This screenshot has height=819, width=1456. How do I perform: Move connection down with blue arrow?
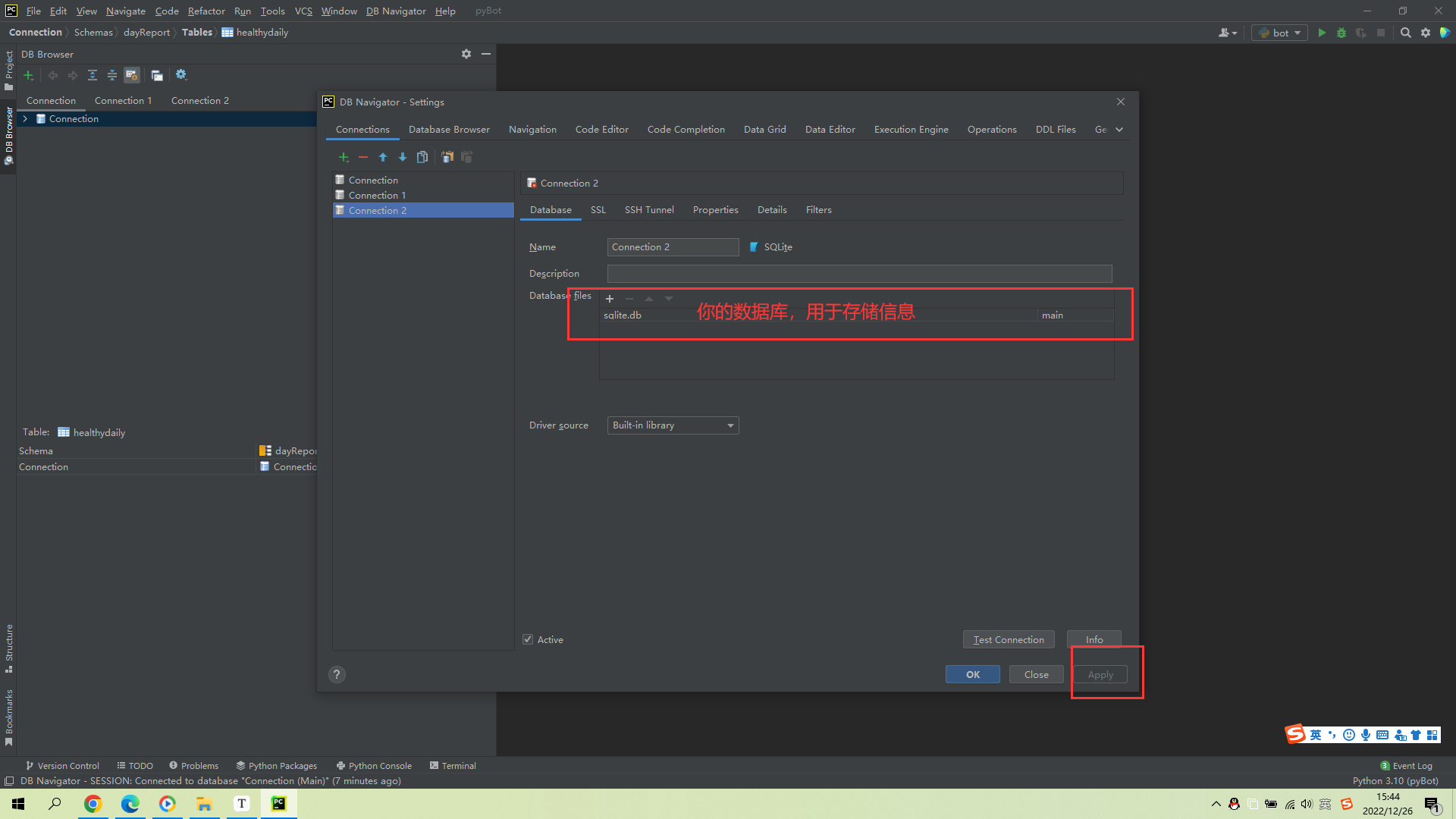403,157
